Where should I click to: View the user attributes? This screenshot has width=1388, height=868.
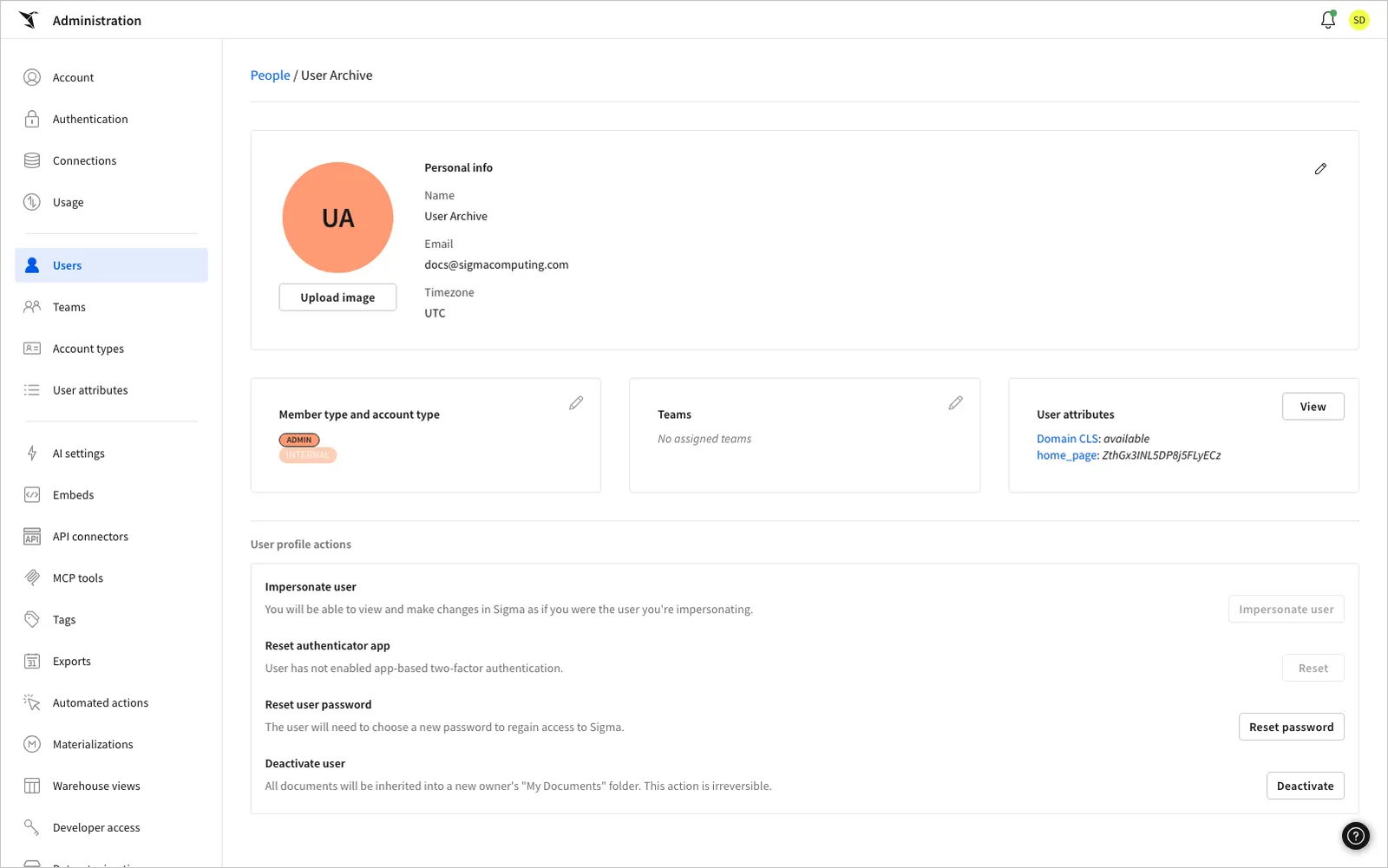click(x=1313, y=407)
